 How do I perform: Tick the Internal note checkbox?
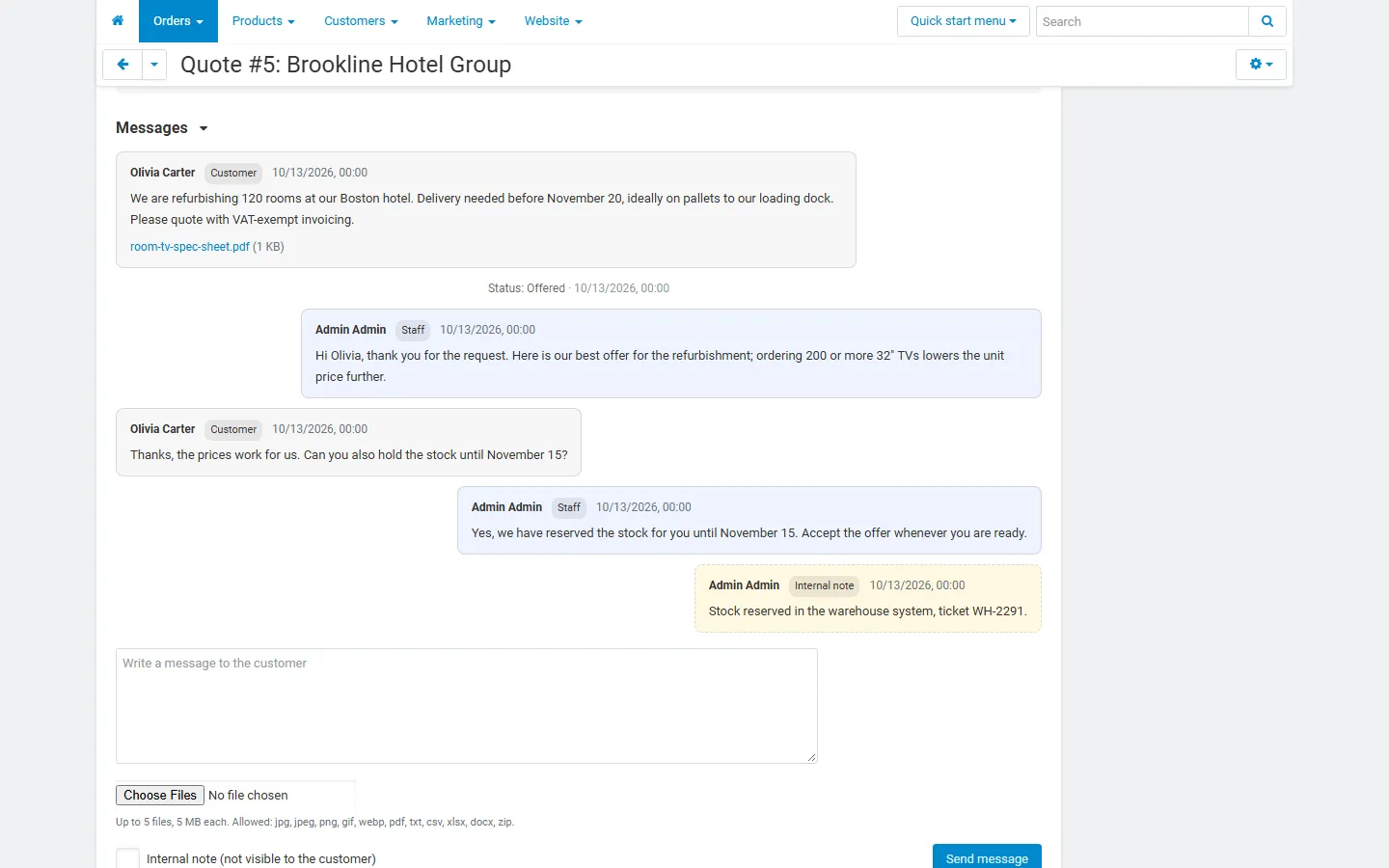tap(128, 859)
